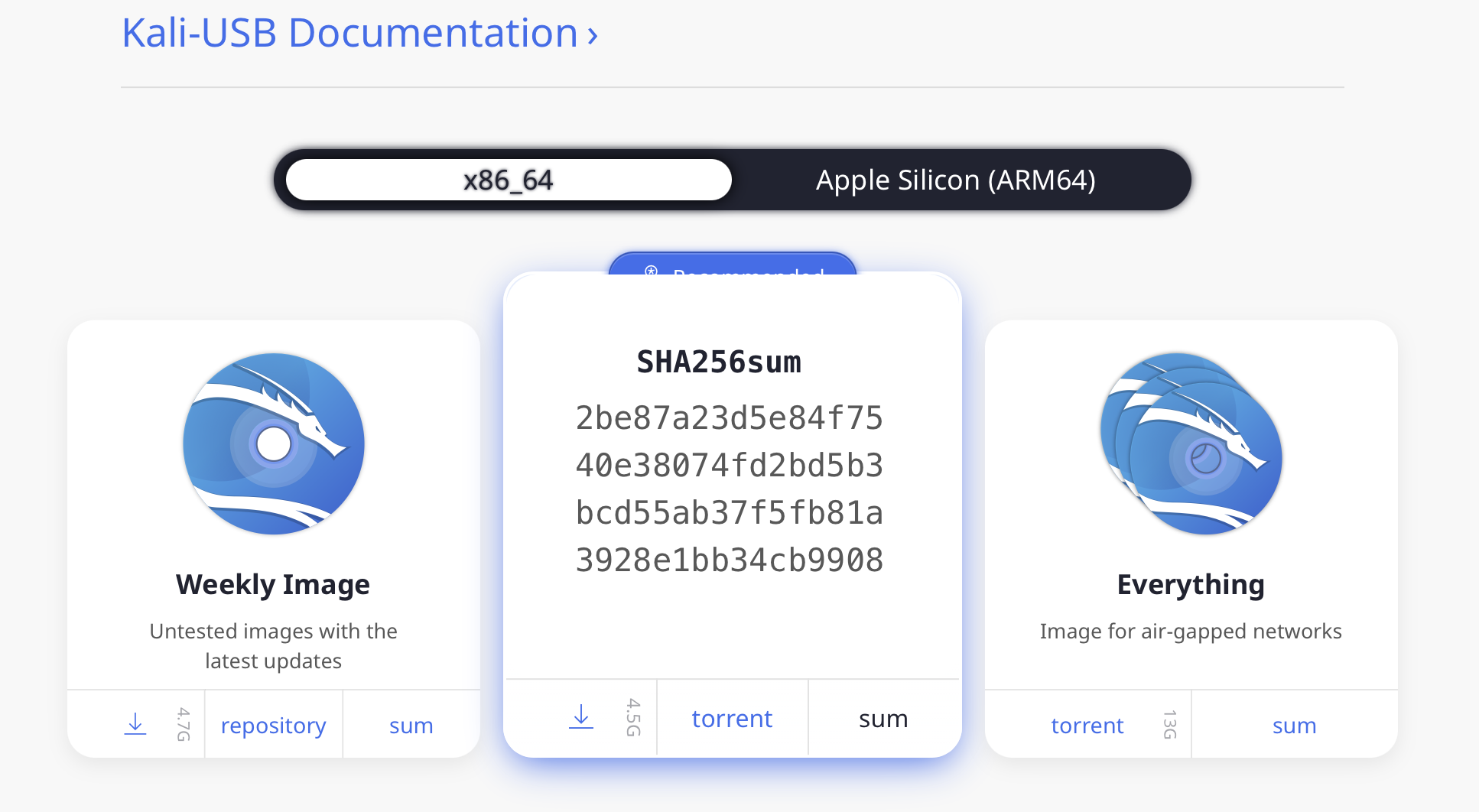The height and width of the screenshot is (812, 1479).
Task: Open the Kali-USB Documentation chevron arrow
Action: point(593,35)
